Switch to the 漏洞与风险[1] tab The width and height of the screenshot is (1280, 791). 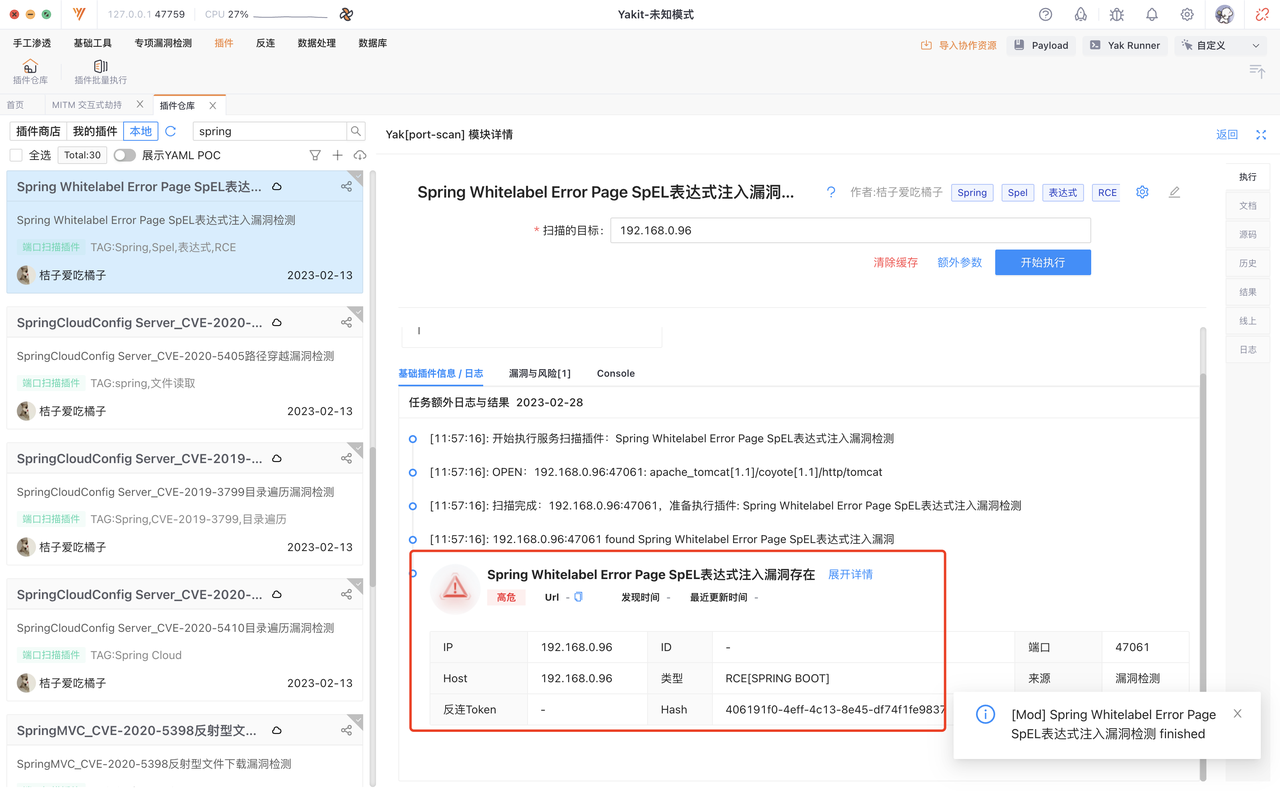pyautogui.click(x=540, y=373)
